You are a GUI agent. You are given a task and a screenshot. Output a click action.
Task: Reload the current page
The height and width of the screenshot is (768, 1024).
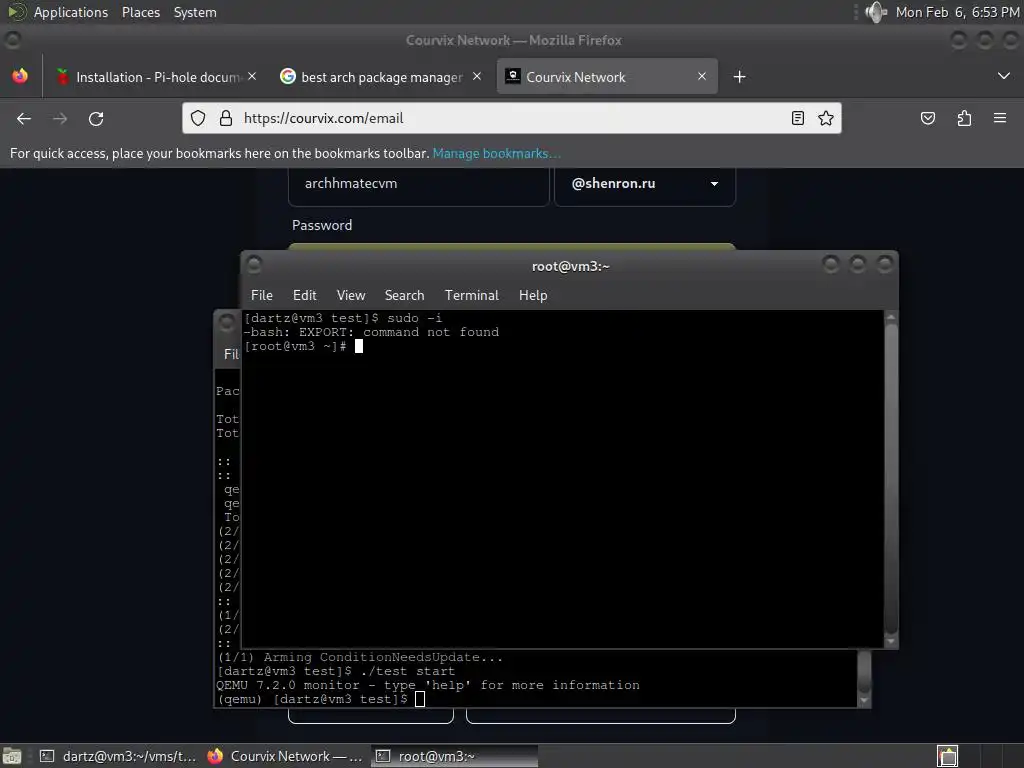[96, 118]
